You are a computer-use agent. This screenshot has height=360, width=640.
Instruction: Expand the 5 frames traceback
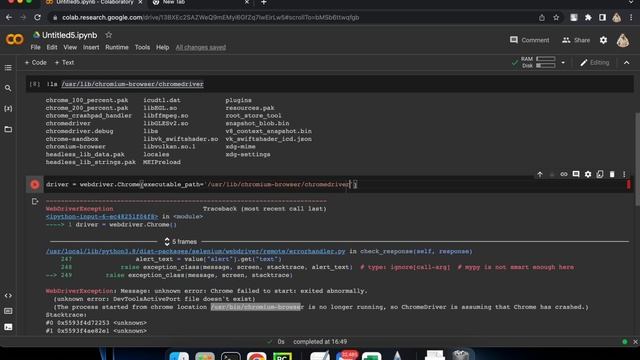coord(180,242)
